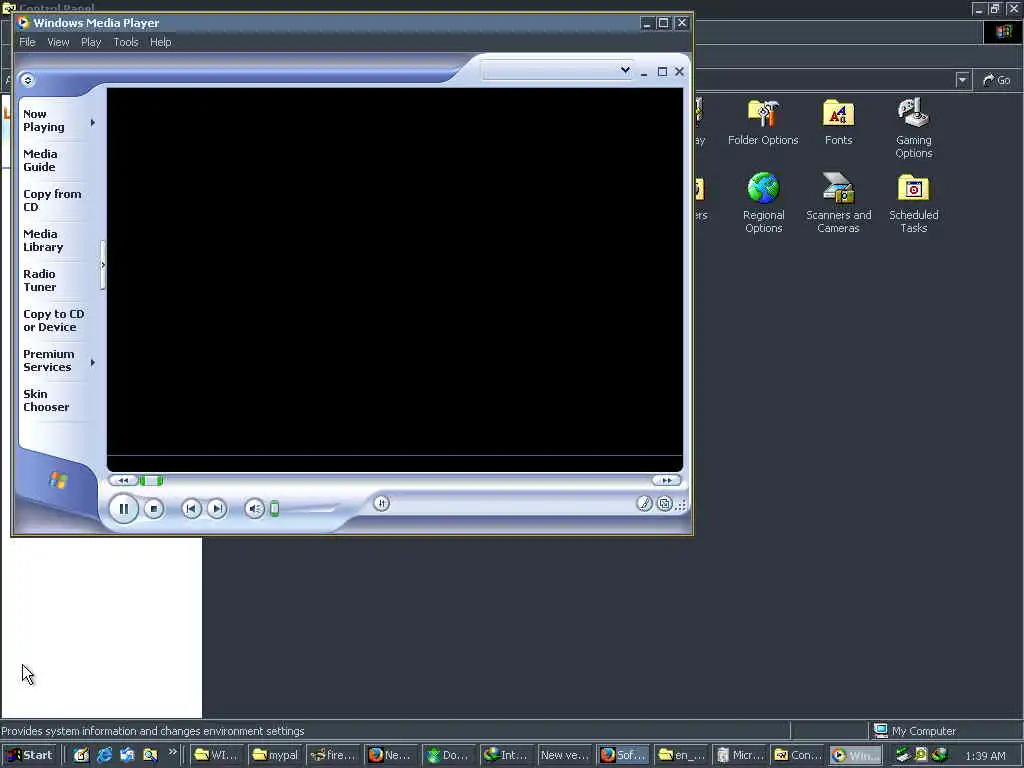1024x768 pixels.
Task: Open the Control Panel address bar dropdown
Action: coord(962,80)
